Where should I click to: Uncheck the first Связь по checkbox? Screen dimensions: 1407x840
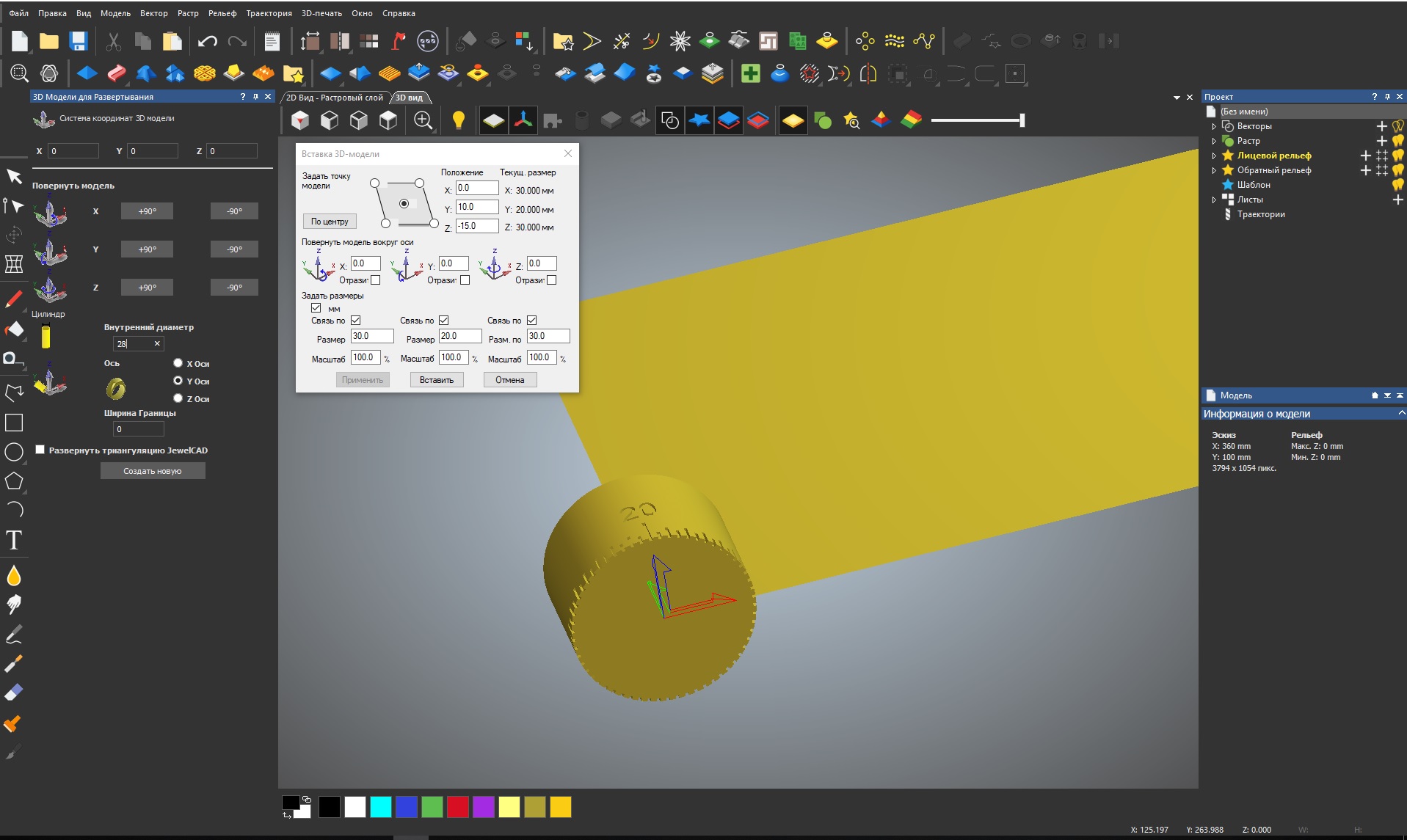[356, 321]
